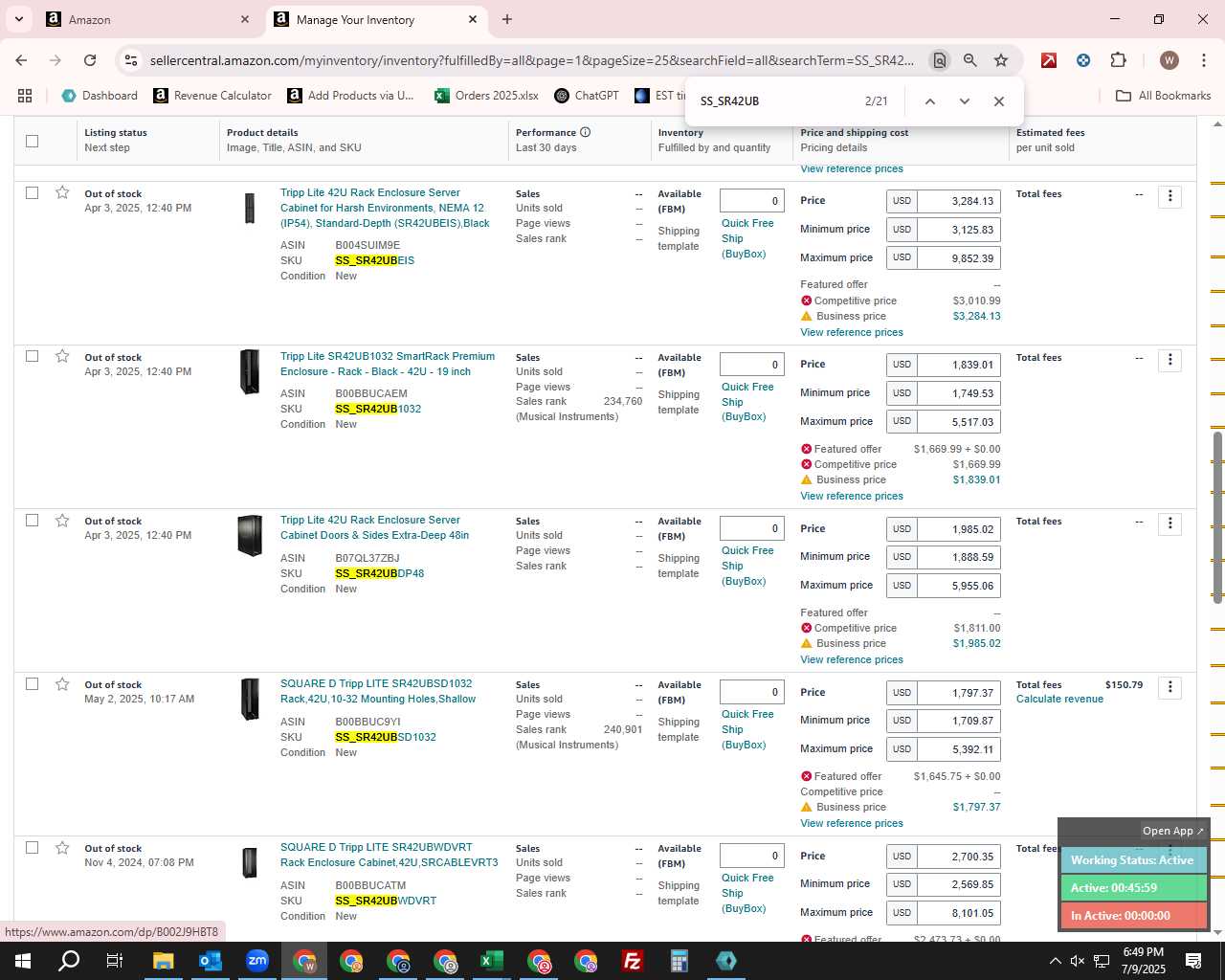Open Orders 2025.xlsx bookmark
The width and height of the screenshot is (1225, 980).
click(x=486, y=96)
